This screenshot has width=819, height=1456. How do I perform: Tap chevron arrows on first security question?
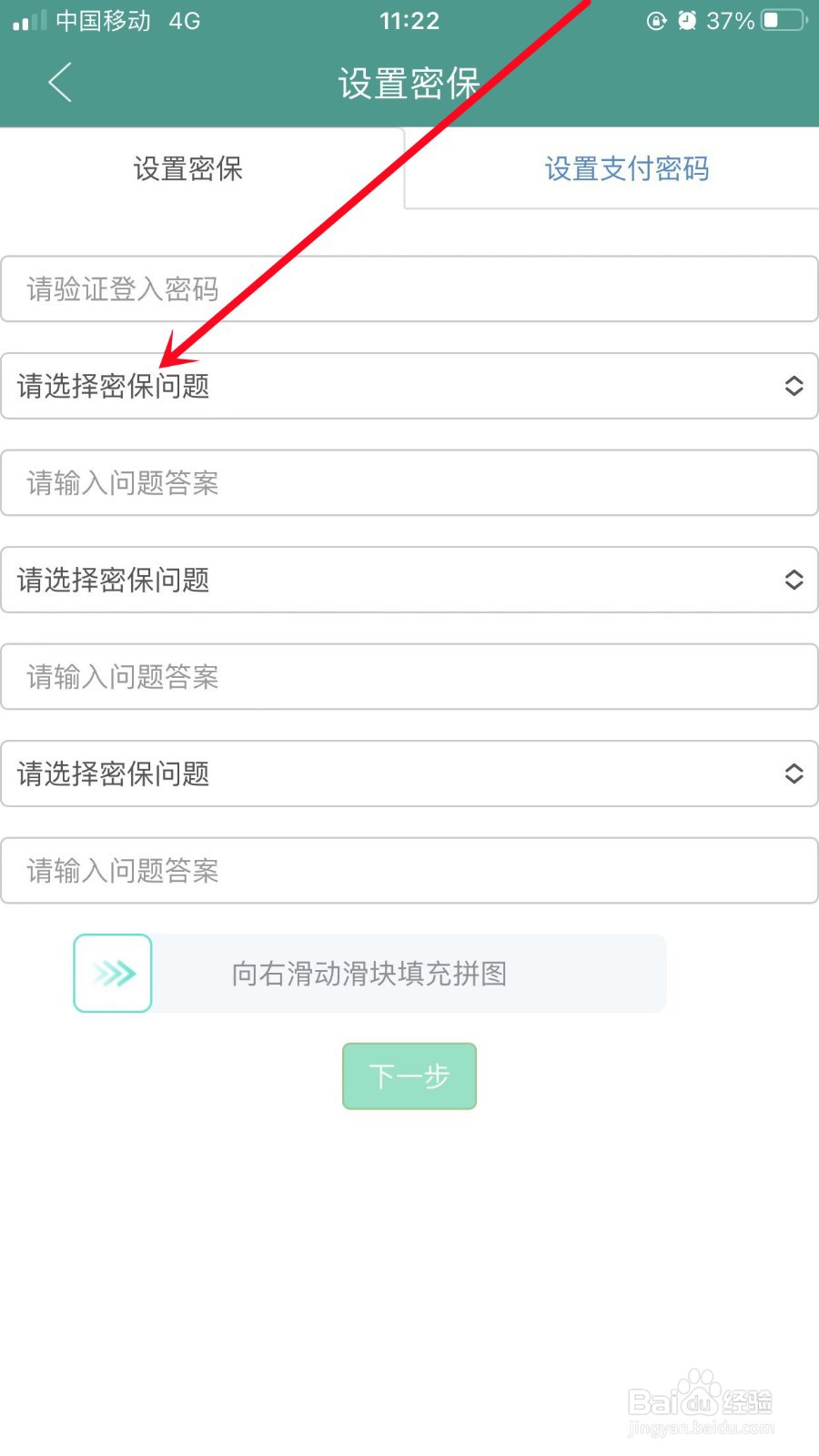click(x=794, y=386)
